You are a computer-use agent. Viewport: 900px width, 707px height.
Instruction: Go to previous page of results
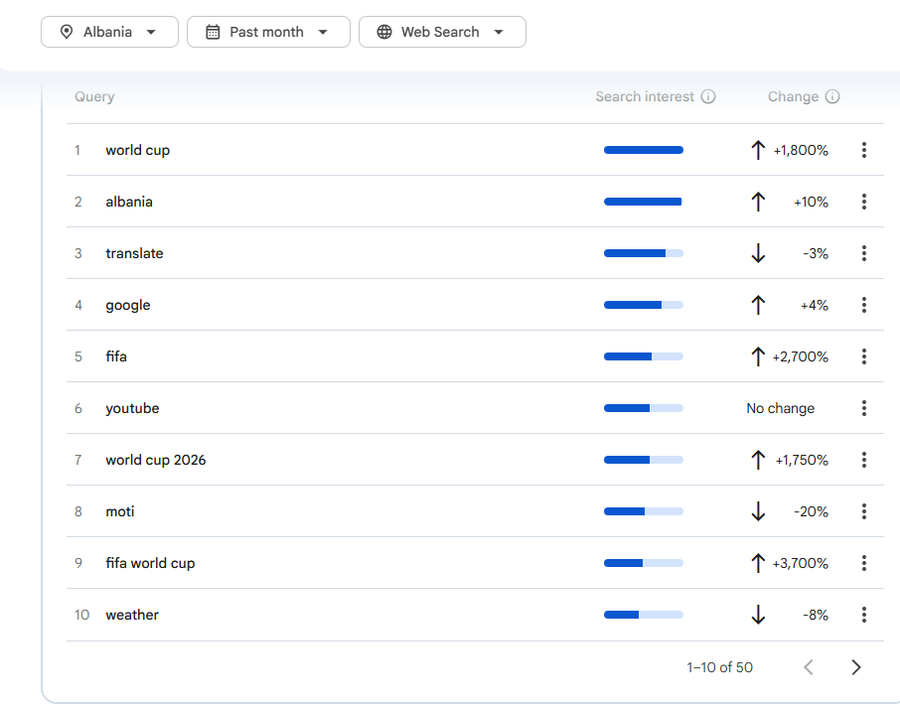click(809, 667)
